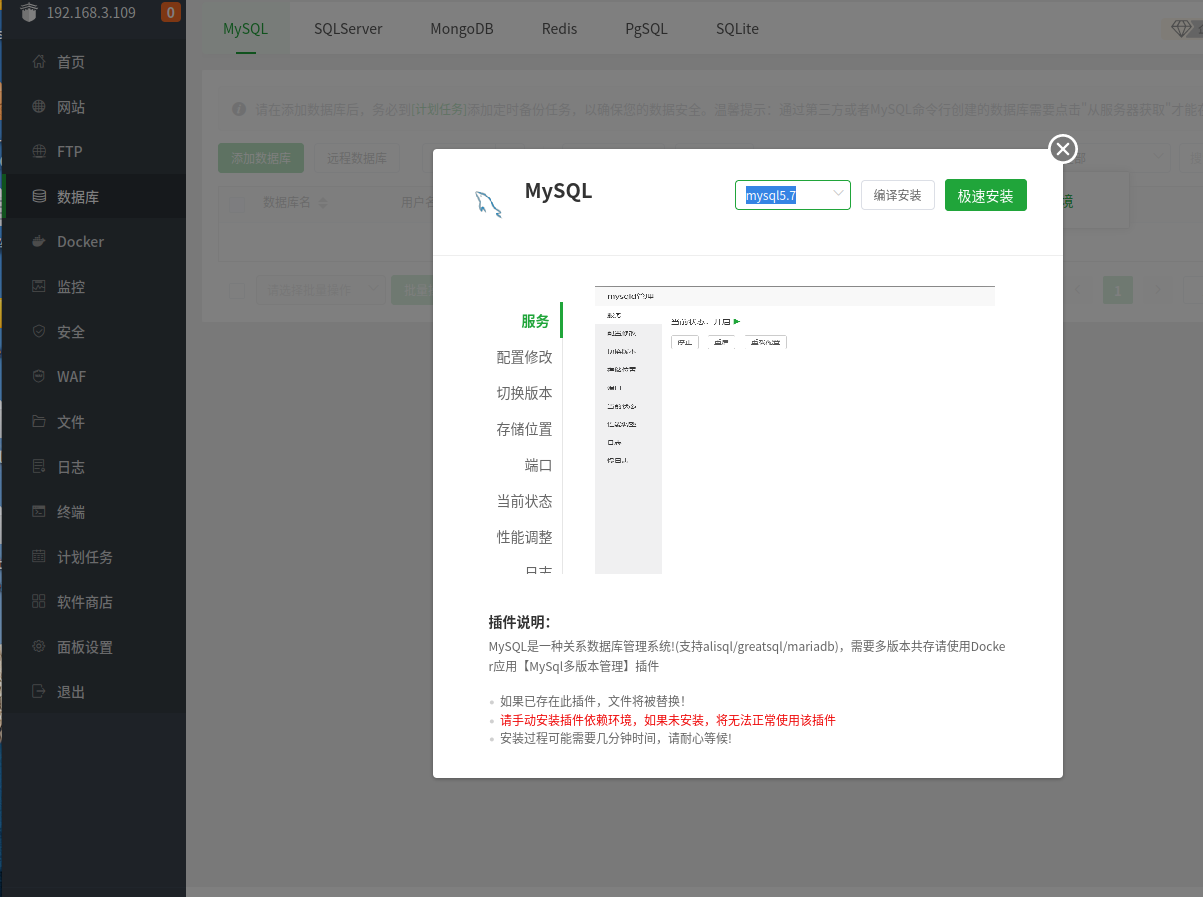The height and width of the screenshot is (897, 1203).
Task: Switch to the SQLite tab
Action: (737, 29)
